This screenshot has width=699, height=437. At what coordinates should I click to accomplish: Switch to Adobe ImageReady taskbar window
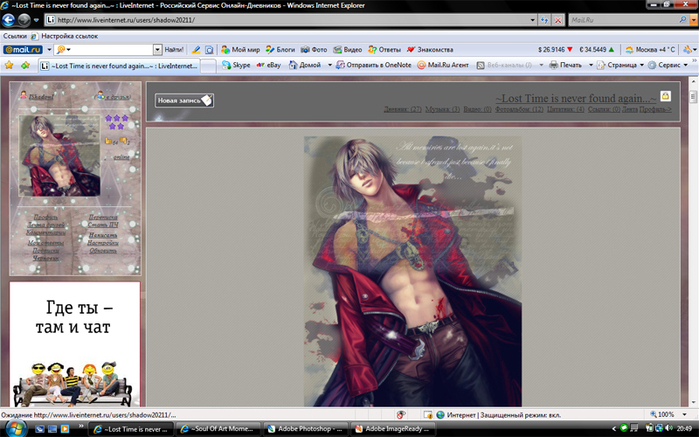click(392, 429)
